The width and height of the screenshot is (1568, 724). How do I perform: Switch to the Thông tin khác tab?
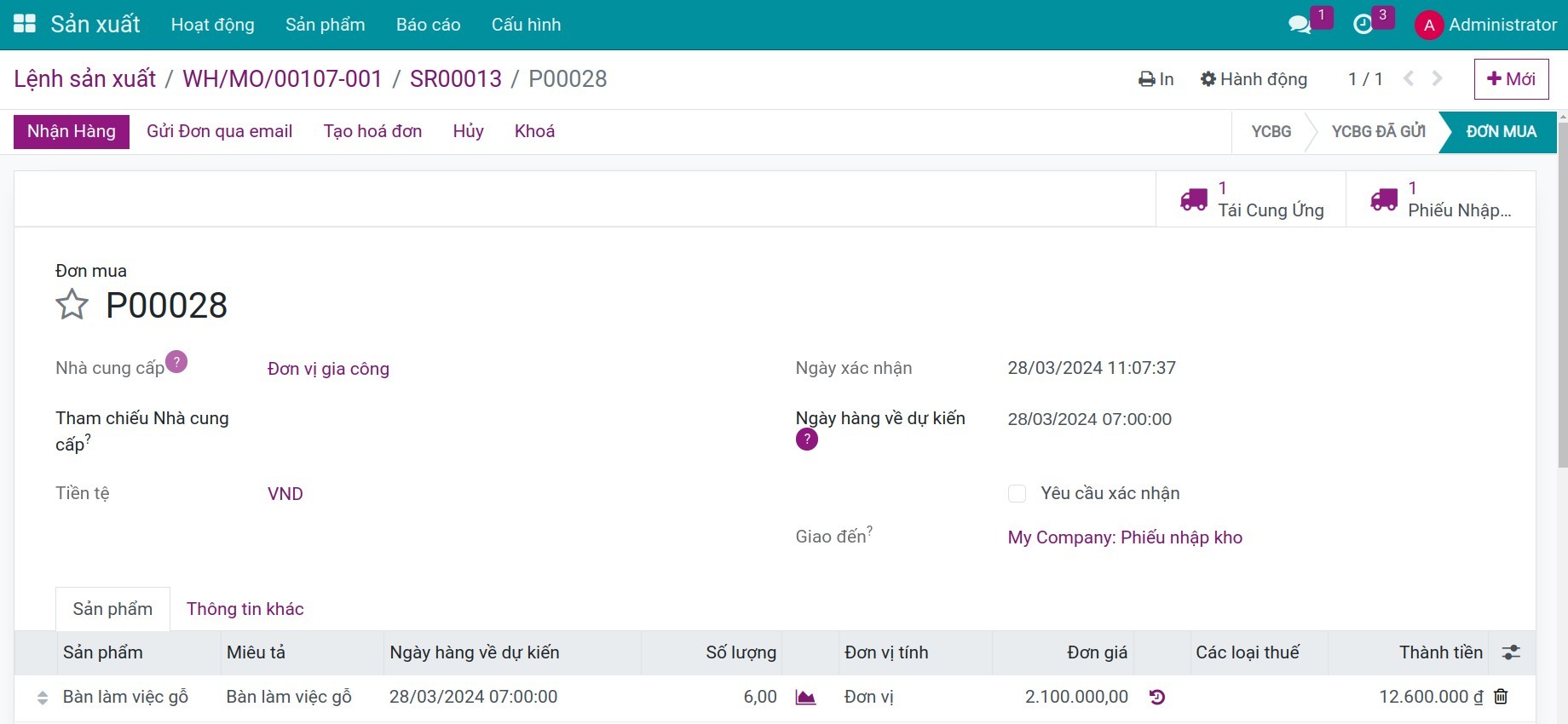[x=245, y=609]
